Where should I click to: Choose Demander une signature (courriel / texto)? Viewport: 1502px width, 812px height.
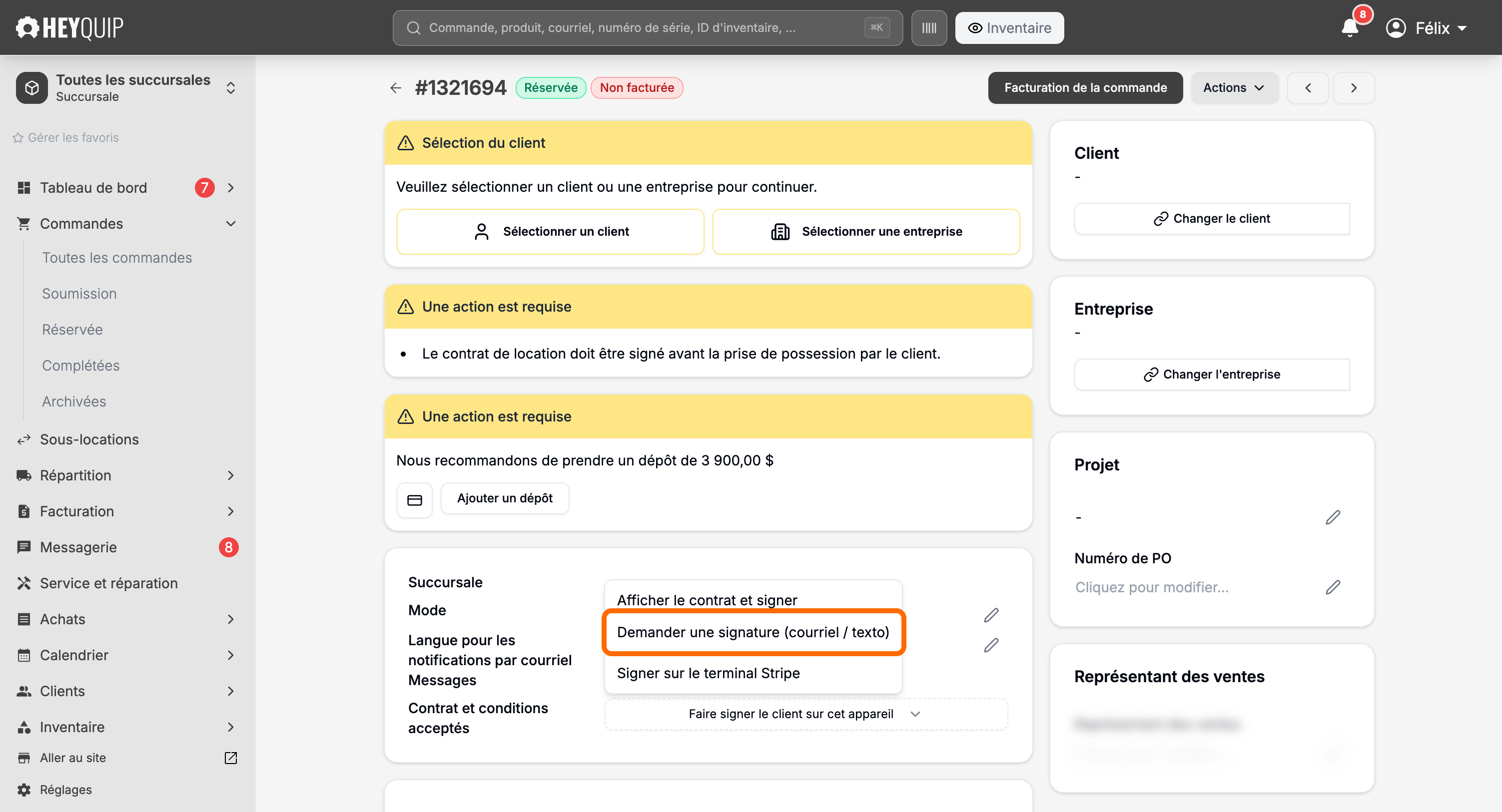coord(753,632)
